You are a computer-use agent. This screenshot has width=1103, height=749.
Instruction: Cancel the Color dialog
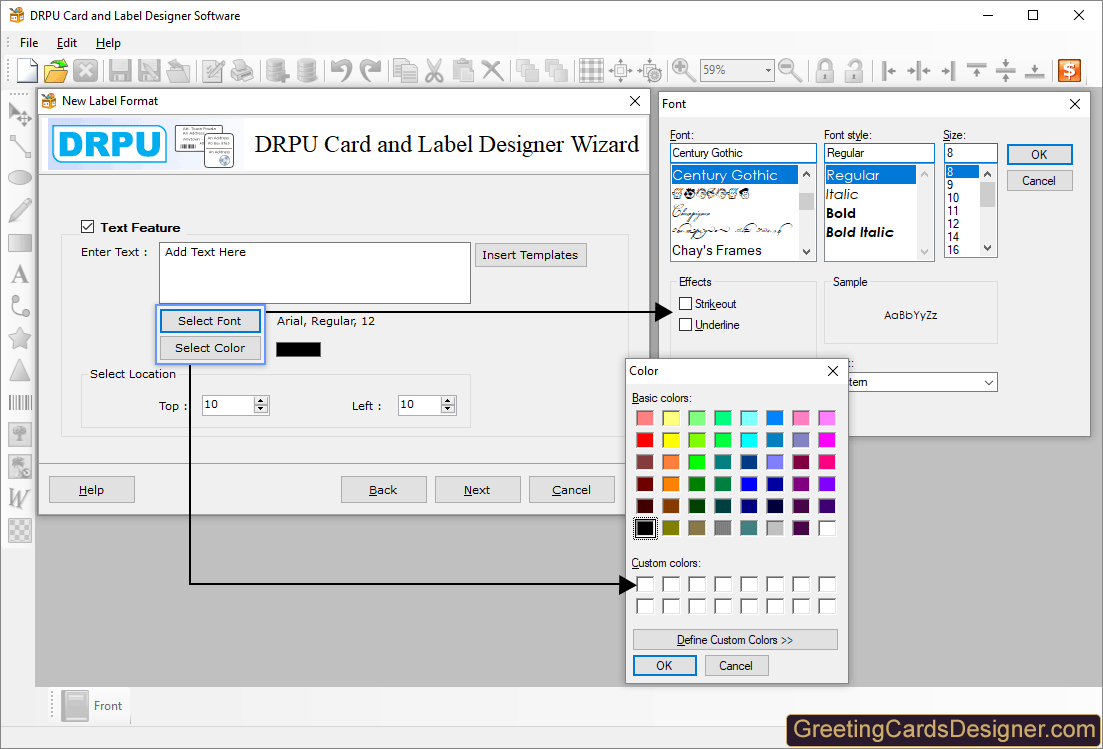point(735,665)
